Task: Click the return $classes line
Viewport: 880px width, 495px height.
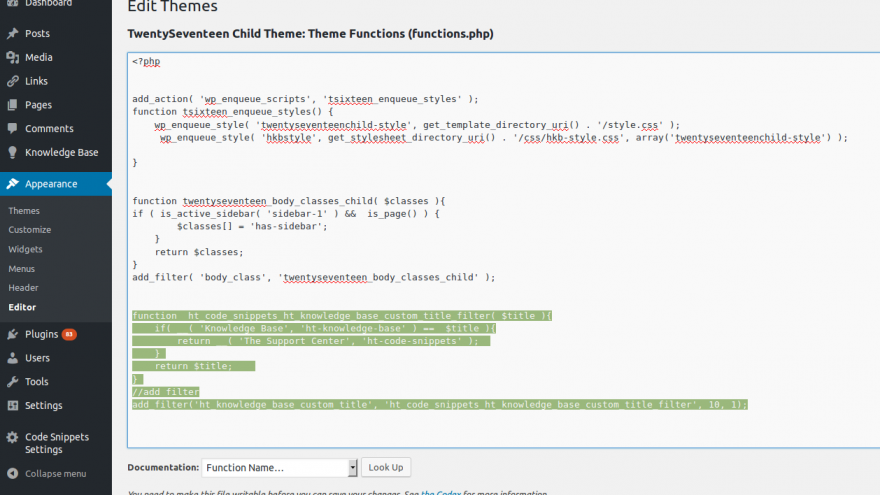Action: pos(199,252)
